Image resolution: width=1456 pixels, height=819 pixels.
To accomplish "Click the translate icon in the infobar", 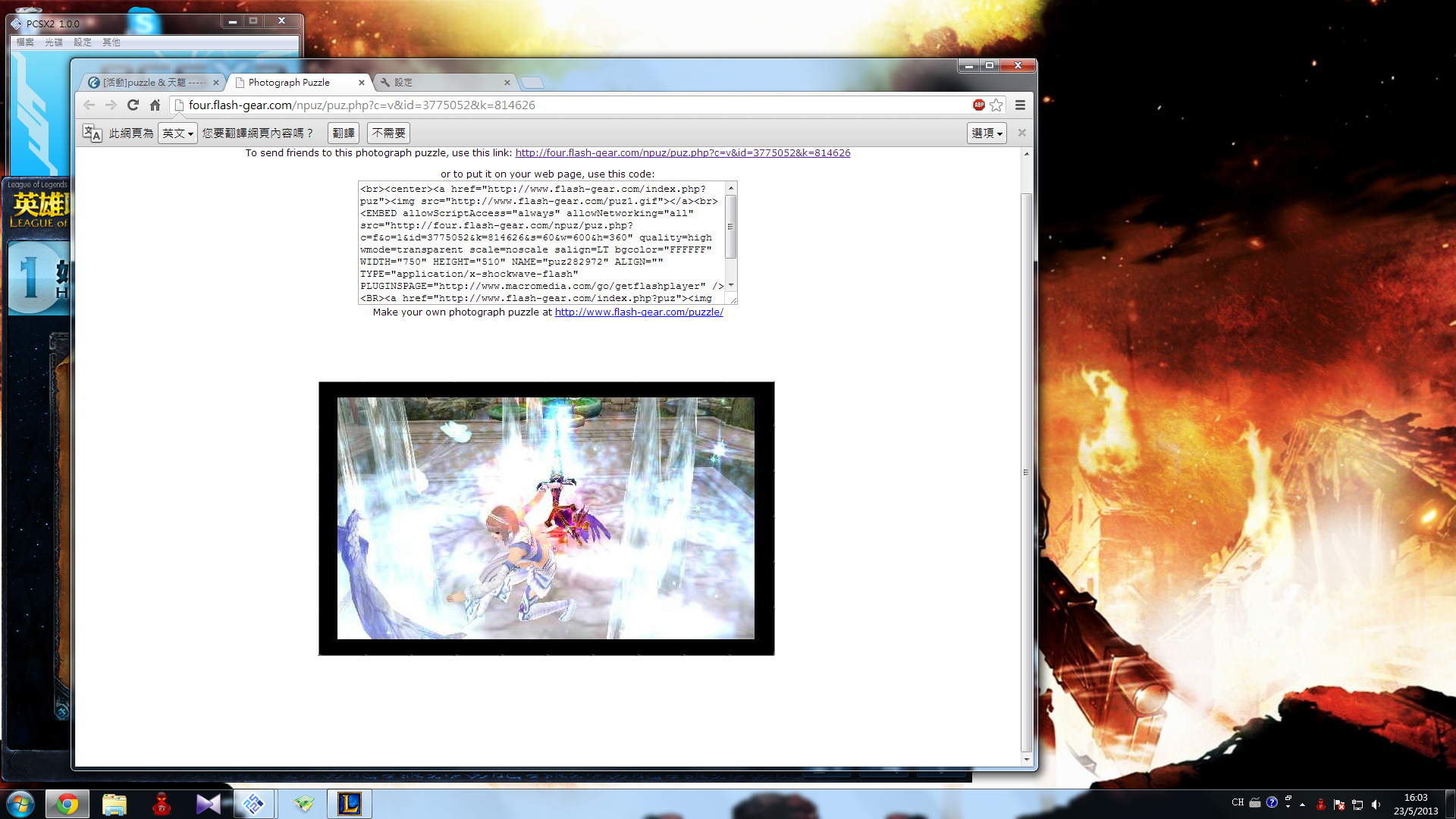I will coord(92,133).
